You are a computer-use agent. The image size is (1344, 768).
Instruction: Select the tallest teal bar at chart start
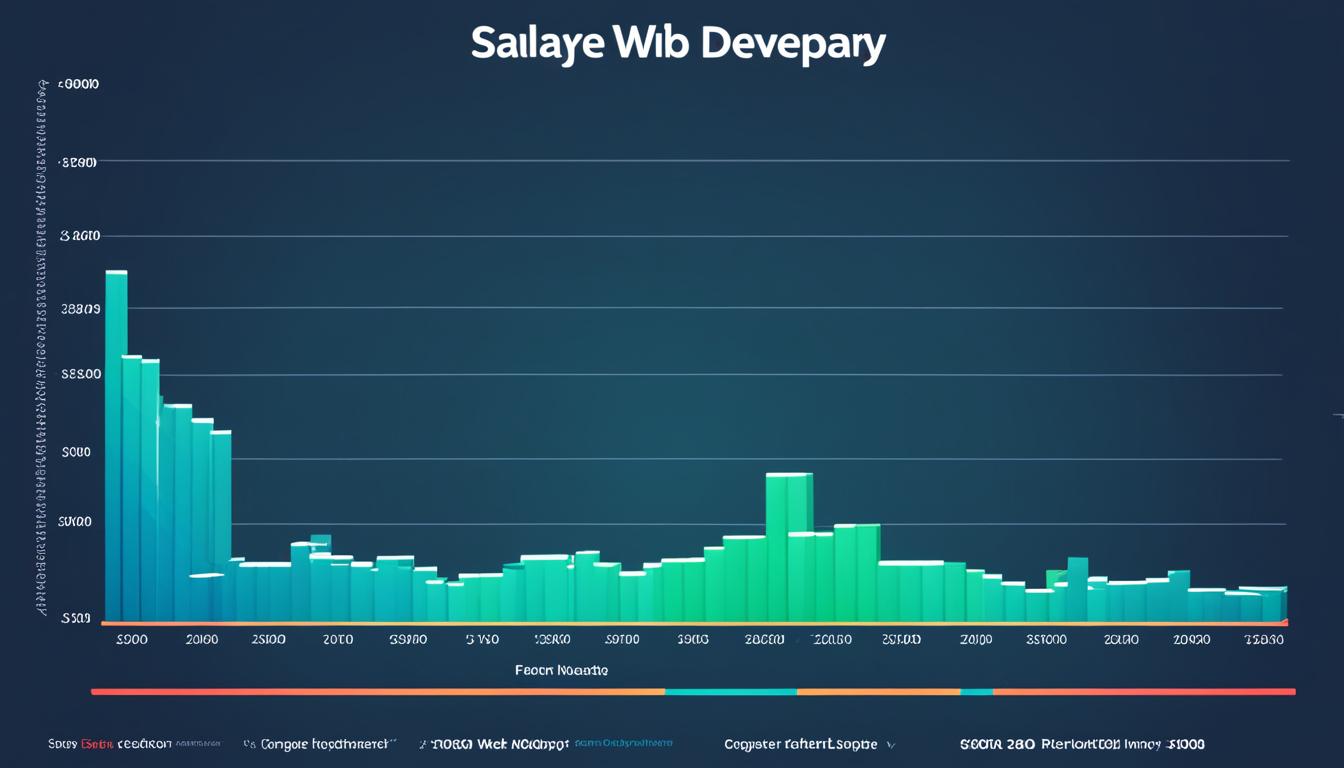pyautogui.click(x=116, y=445)
